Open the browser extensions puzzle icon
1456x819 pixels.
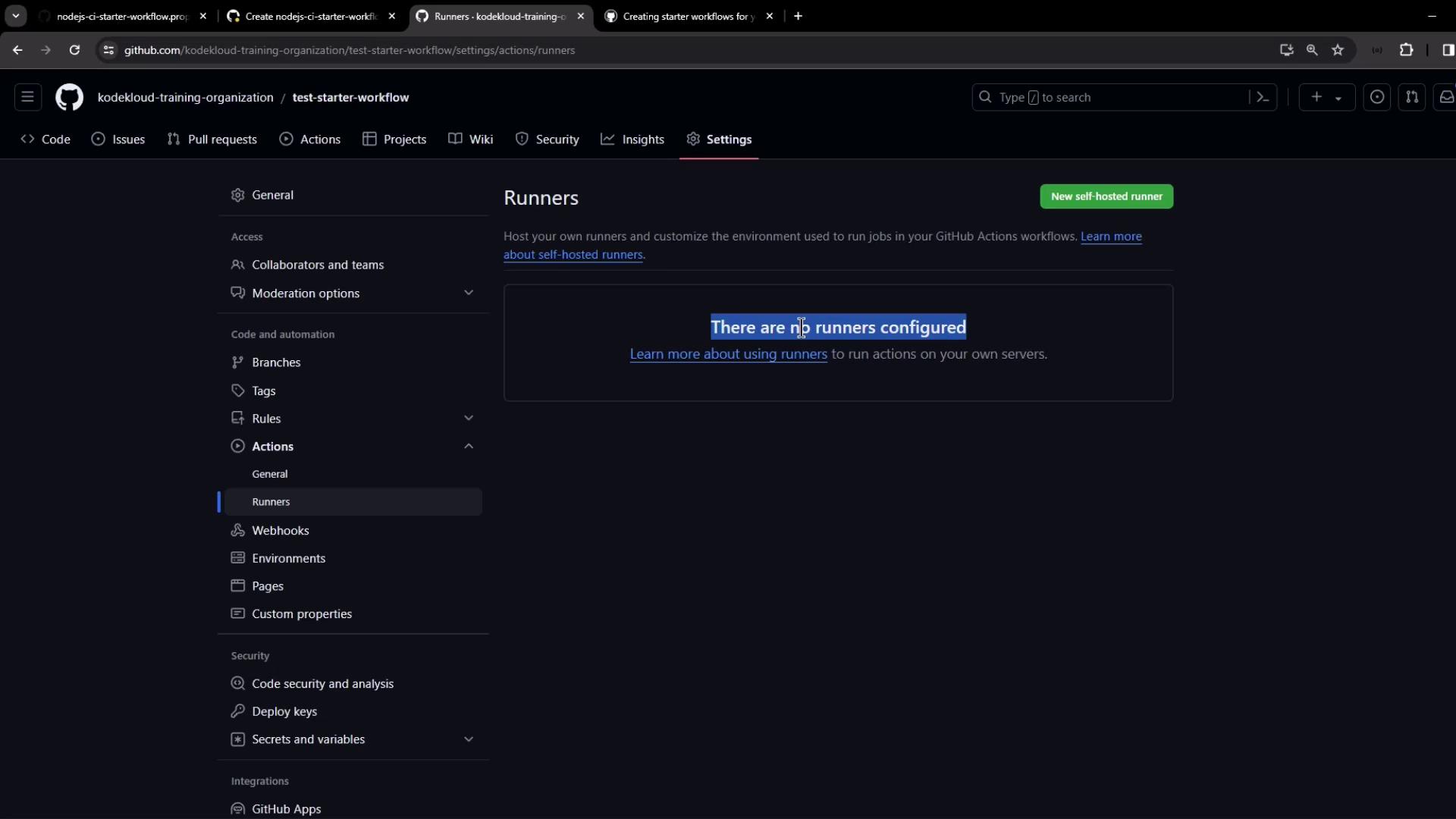pos(1406,50)
